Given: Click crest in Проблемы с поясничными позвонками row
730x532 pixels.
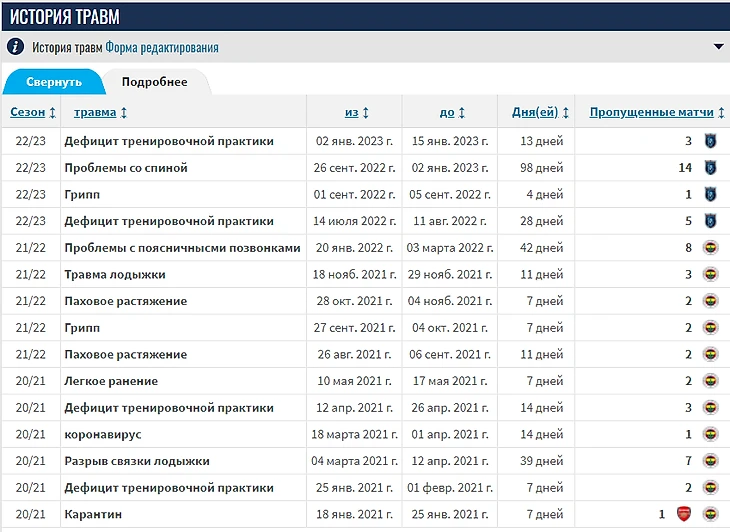Looking at the screenshot, I should pyautogui.click(x=711, y=248).
